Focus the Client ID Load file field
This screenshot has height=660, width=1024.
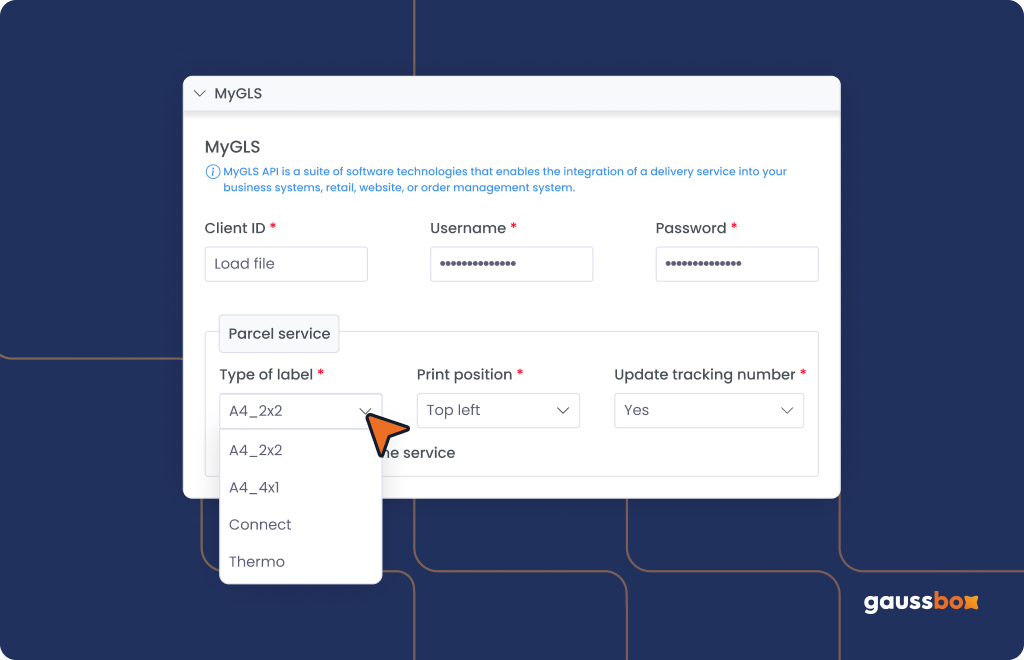click(286, 264)
